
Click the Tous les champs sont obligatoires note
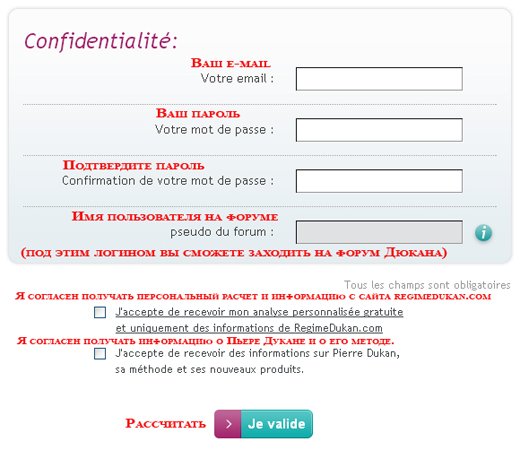pyautogui.click(x=427, y=285)
